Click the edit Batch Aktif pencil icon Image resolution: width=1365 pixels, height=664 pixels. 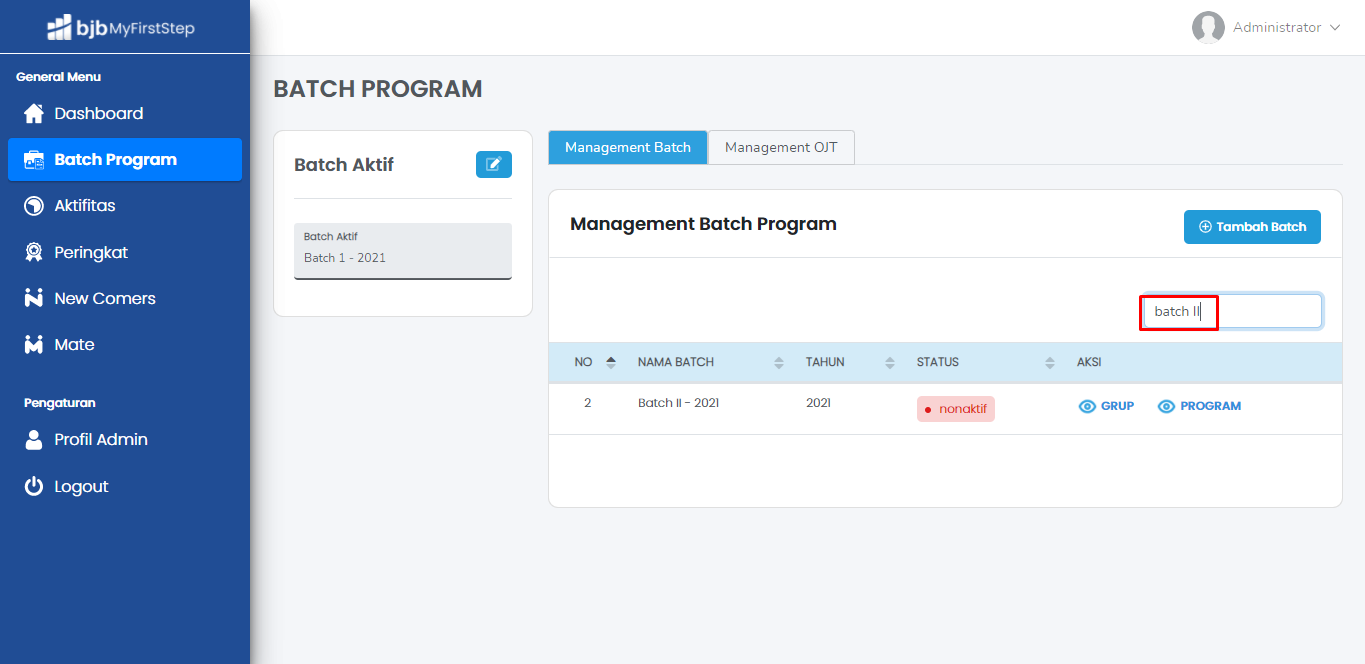point(493,165)
